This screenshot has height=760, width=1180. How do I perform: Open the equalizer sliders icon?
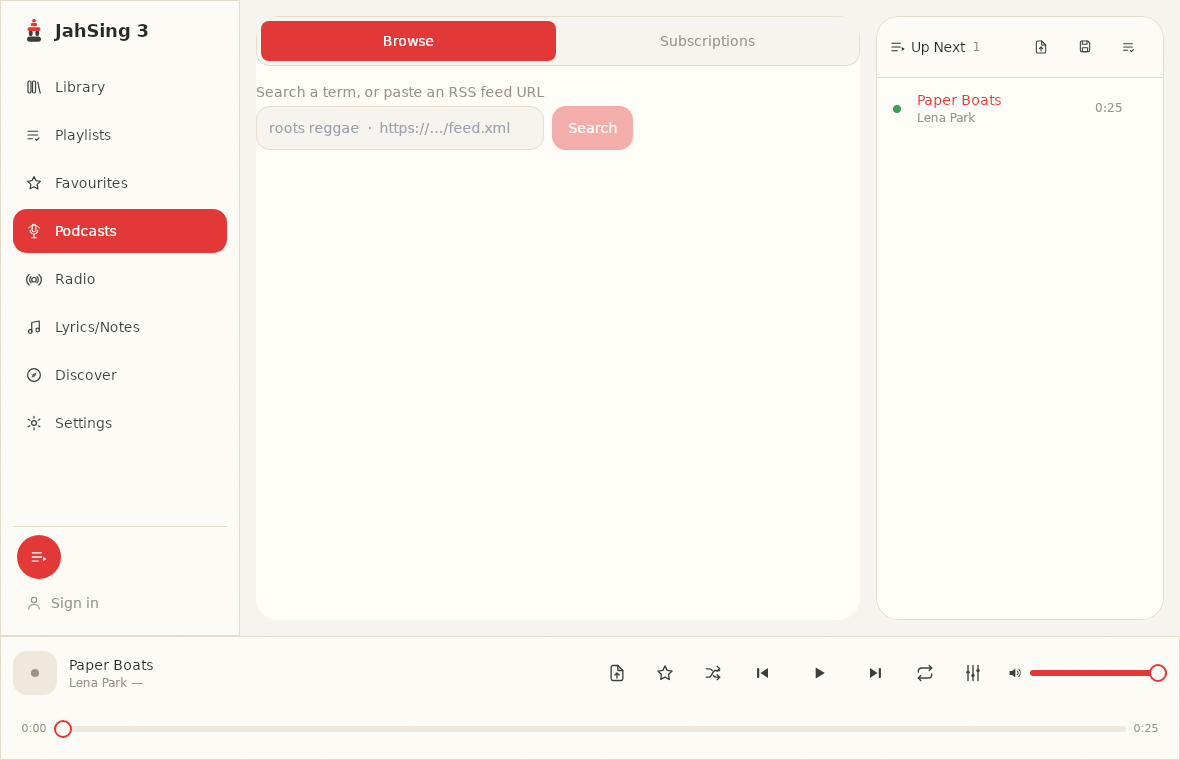click(x=973, y=673)
